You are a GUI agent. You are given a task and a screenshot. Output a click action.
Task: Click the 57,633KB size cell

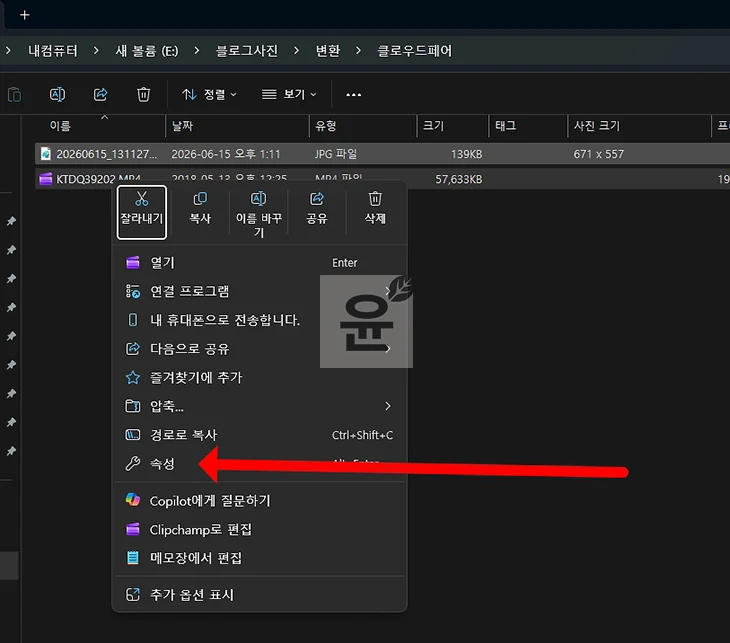(459, 179)
